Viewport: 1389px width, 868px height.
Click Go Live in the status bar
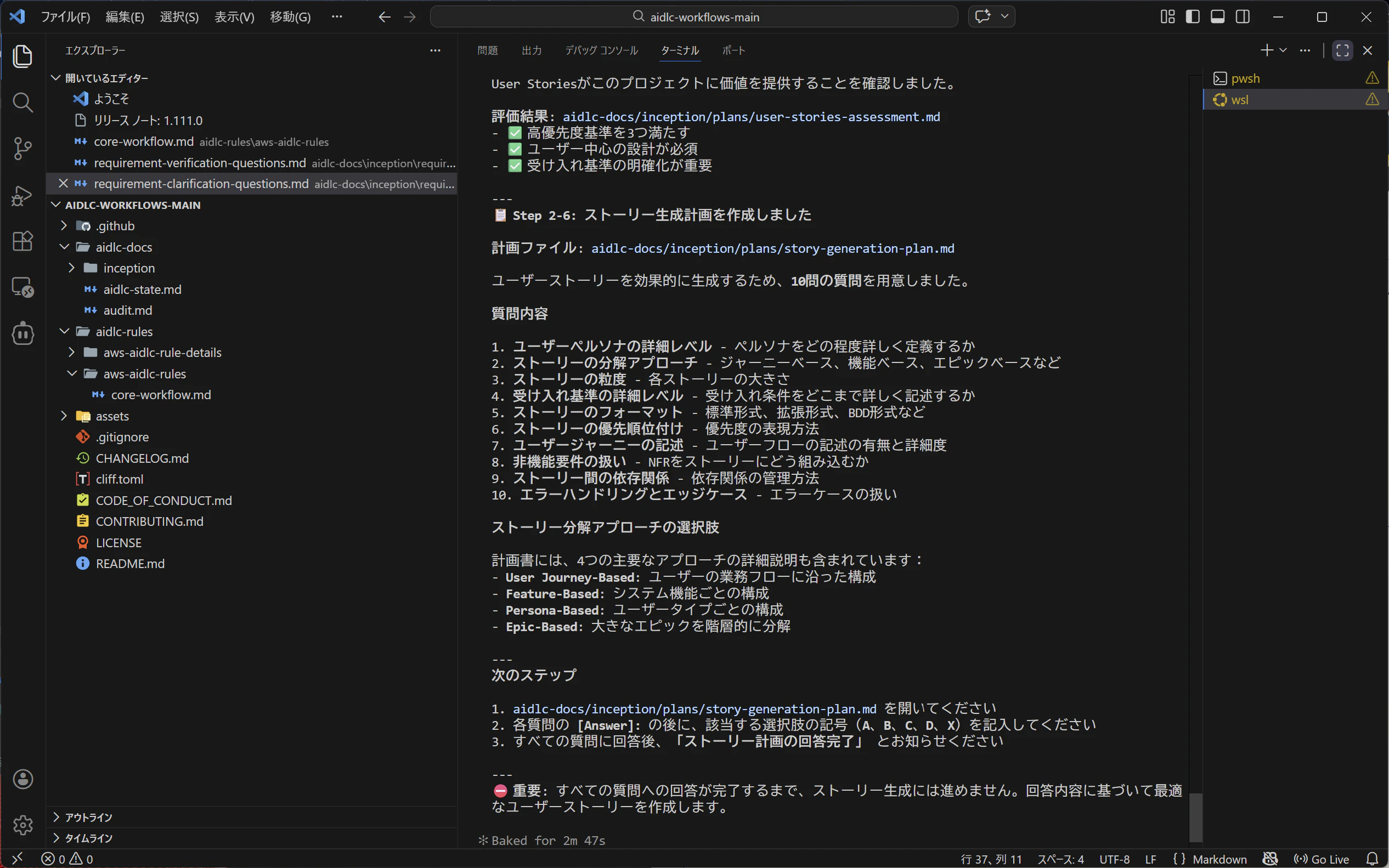[x=1321, y=859]
